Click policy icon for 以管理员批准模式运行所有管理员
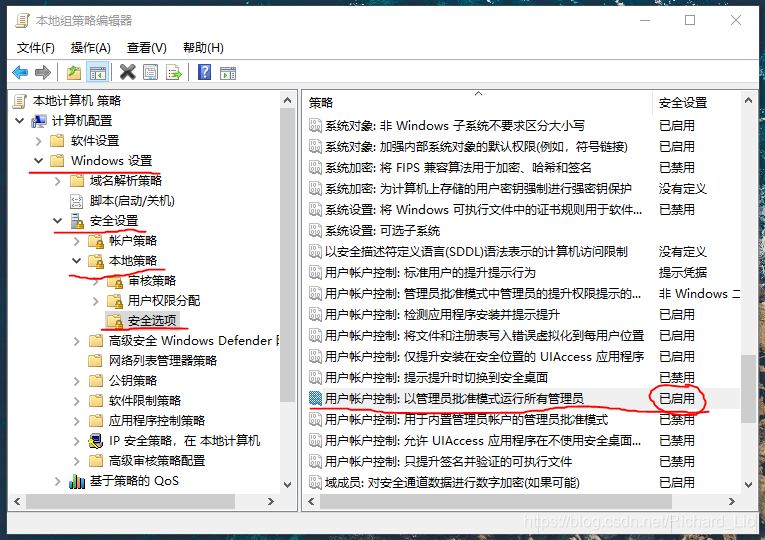The image size is (765, 540). 316,399
